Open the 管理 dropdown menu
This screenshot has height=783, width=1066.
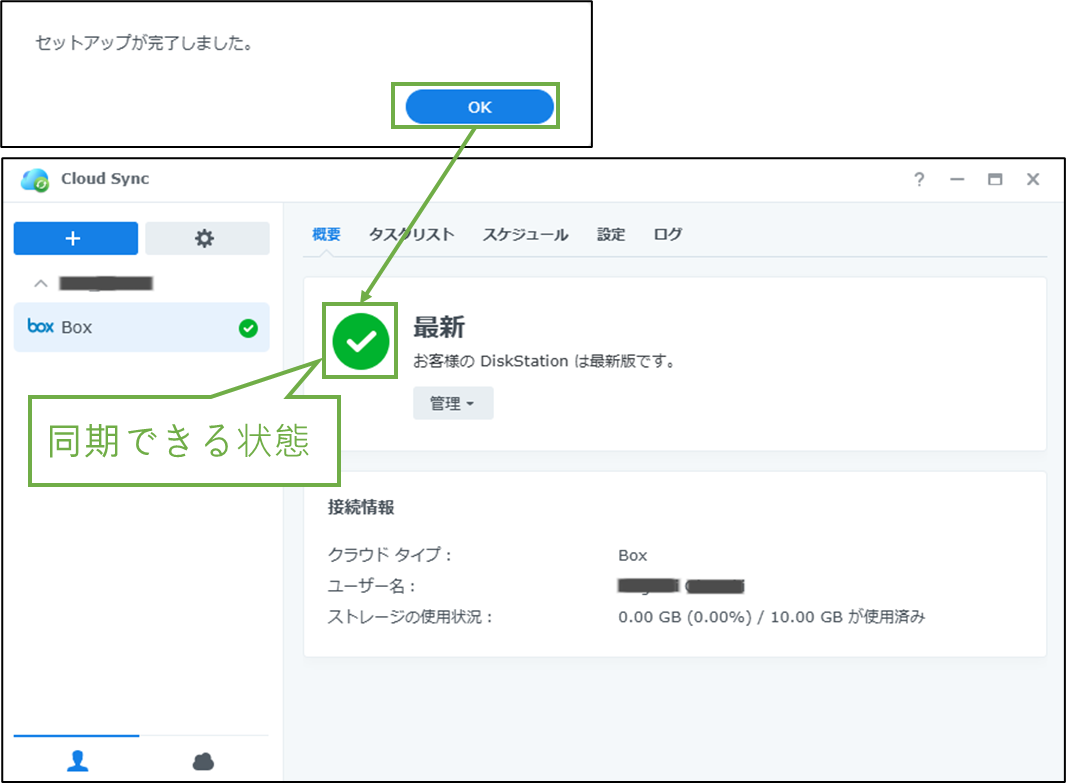pos(452,402)
